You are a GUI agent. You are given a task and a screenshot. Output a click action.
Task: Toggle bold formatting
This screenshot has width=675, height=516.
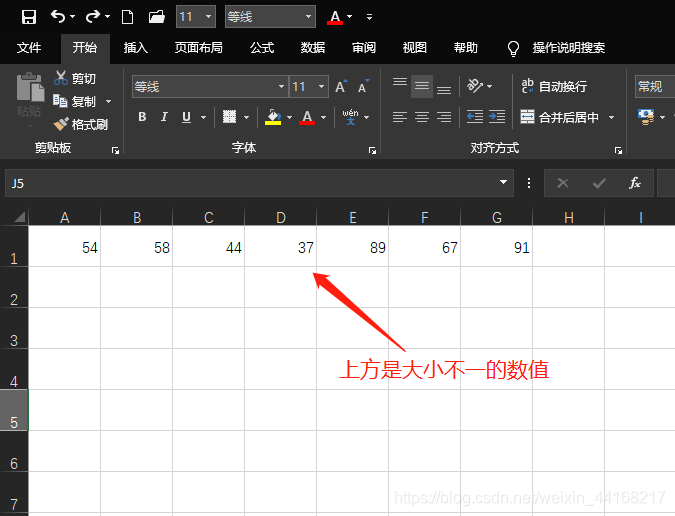142,117
